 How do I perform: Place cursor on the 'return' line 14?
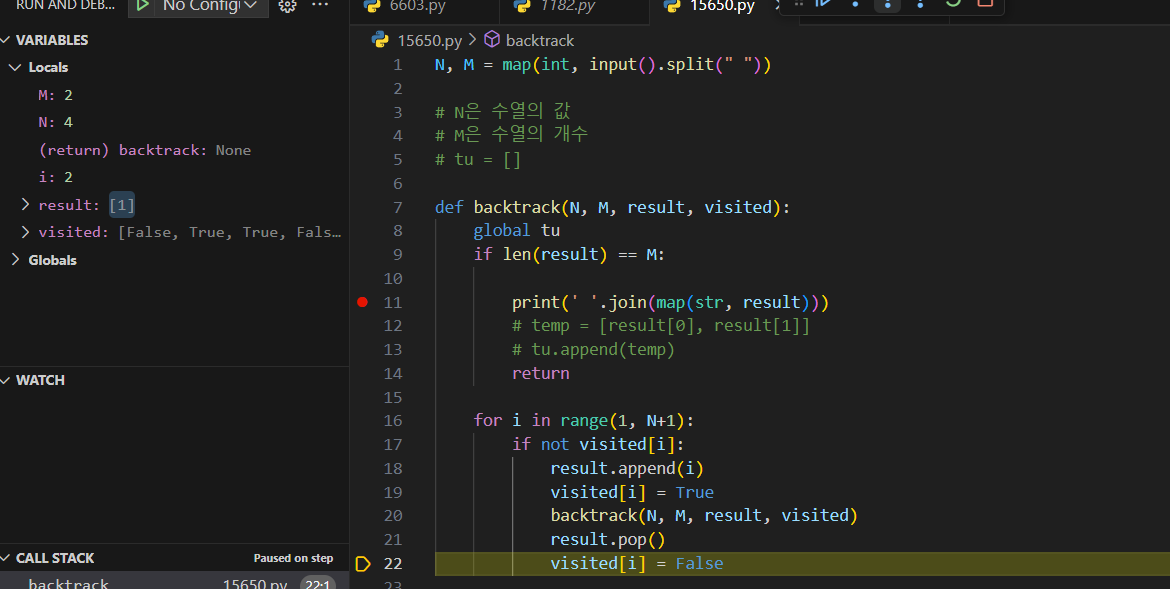[x=540, y=373]
